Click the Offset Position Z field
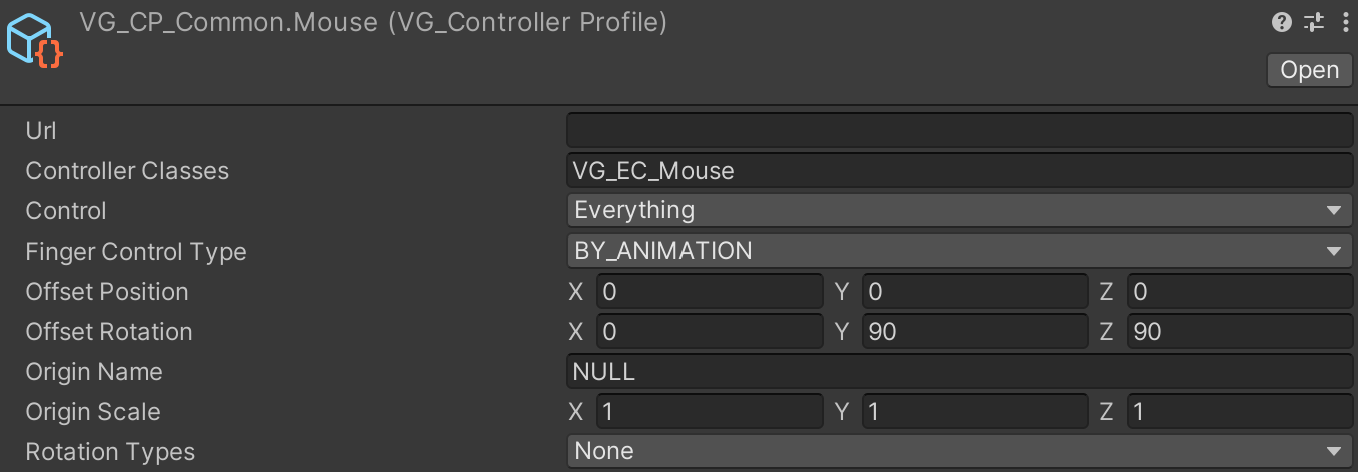This screenshot has width=1358, height=472. (x=1240, y=291)
